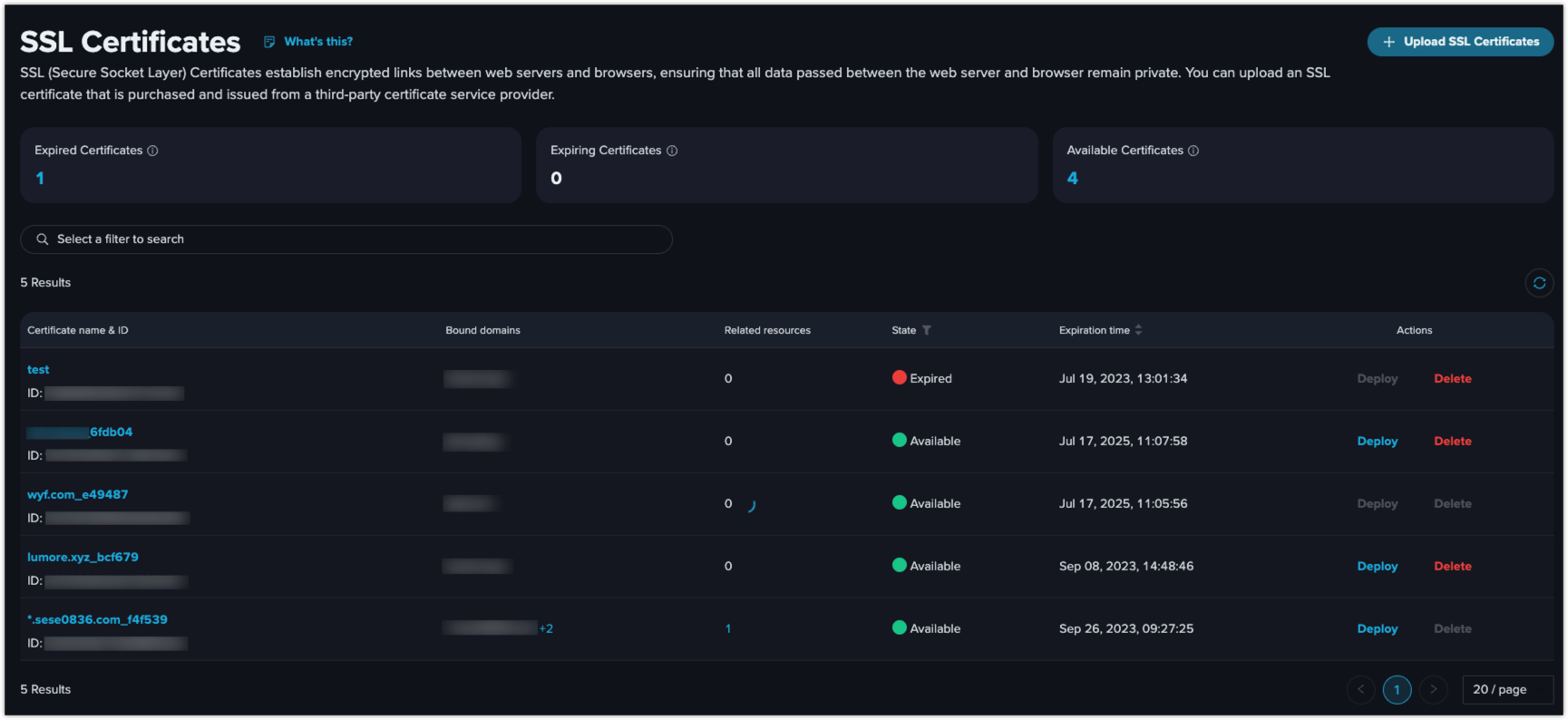Deploy the lumore.xyz_bcf679 certificate
The height and width of the screenshot is (720, 1568).
coord(1378,566)
